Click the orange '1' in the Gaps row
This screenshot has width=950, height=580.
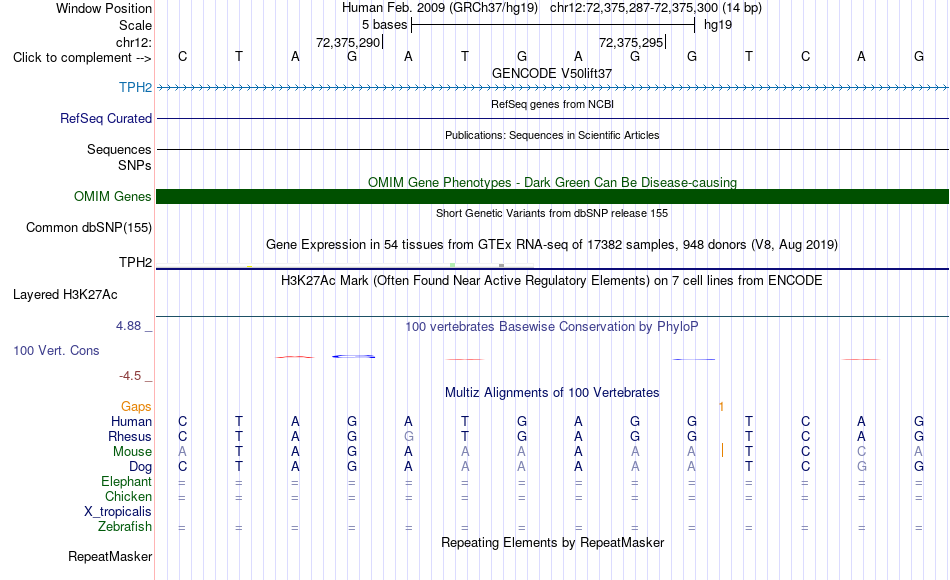pyautogui.click(x=721, y=407)
